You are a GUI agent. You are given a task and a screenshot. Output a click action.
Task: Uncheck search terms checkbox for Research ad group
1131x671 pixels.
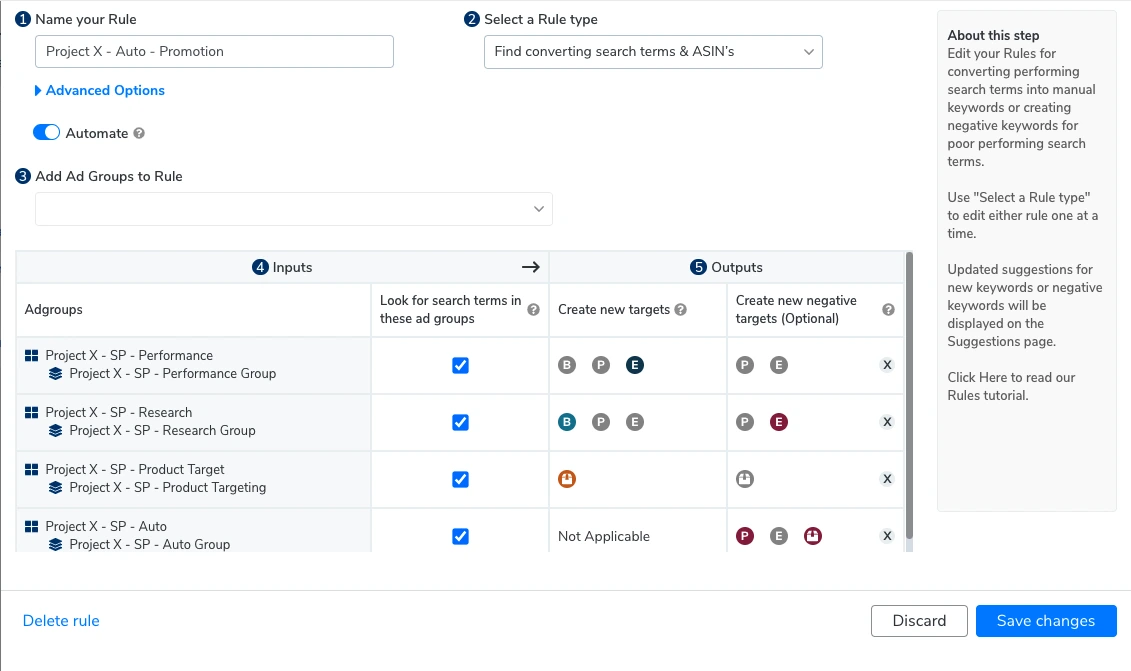[460, 422]
